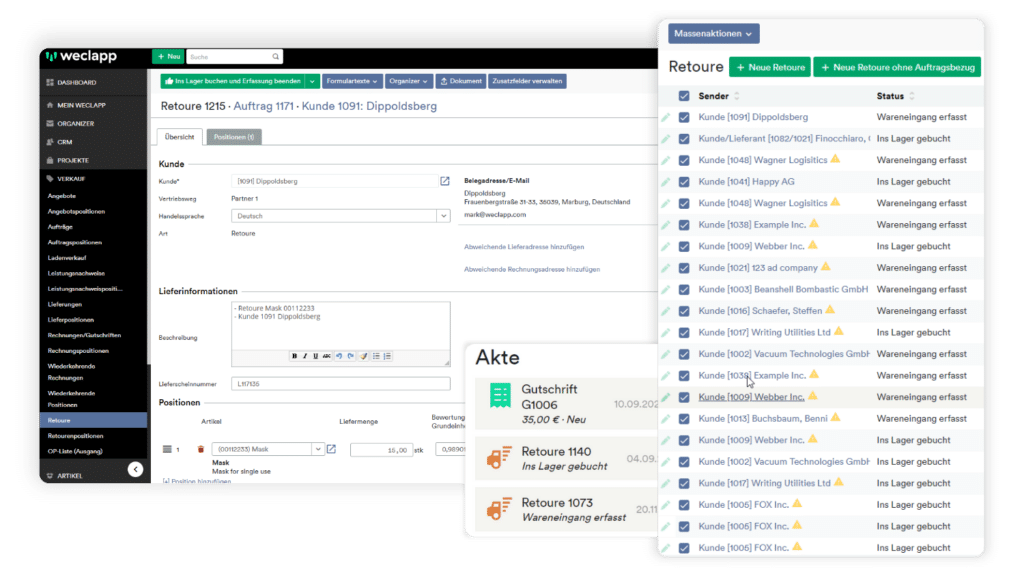Collapse the sidebar with the round arrow button
Screen dimensions: 1024x576
[x=135, y=469]
